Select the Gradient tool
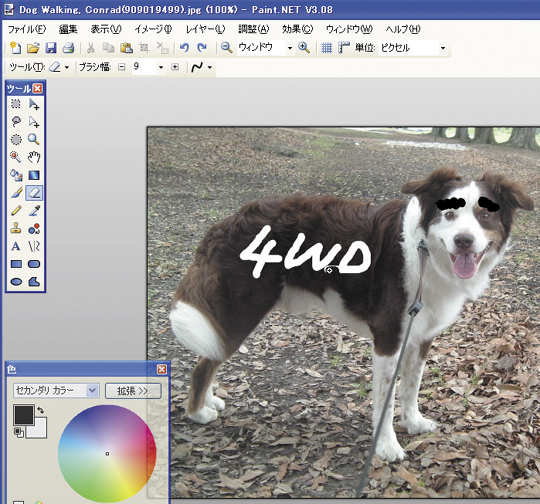Screen dimensions: 540x504 (34, 175)
